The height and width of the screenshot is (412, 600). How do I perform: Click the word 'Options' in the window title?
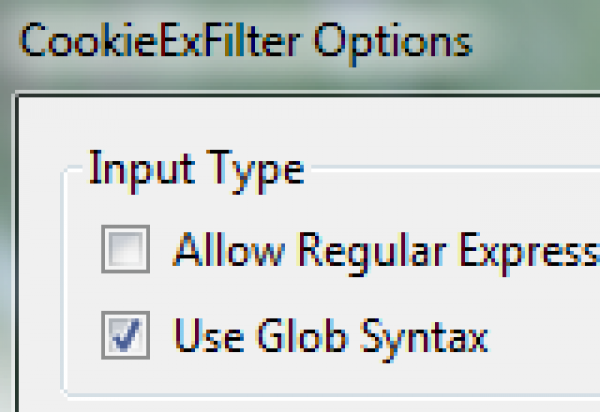point(398,44)
